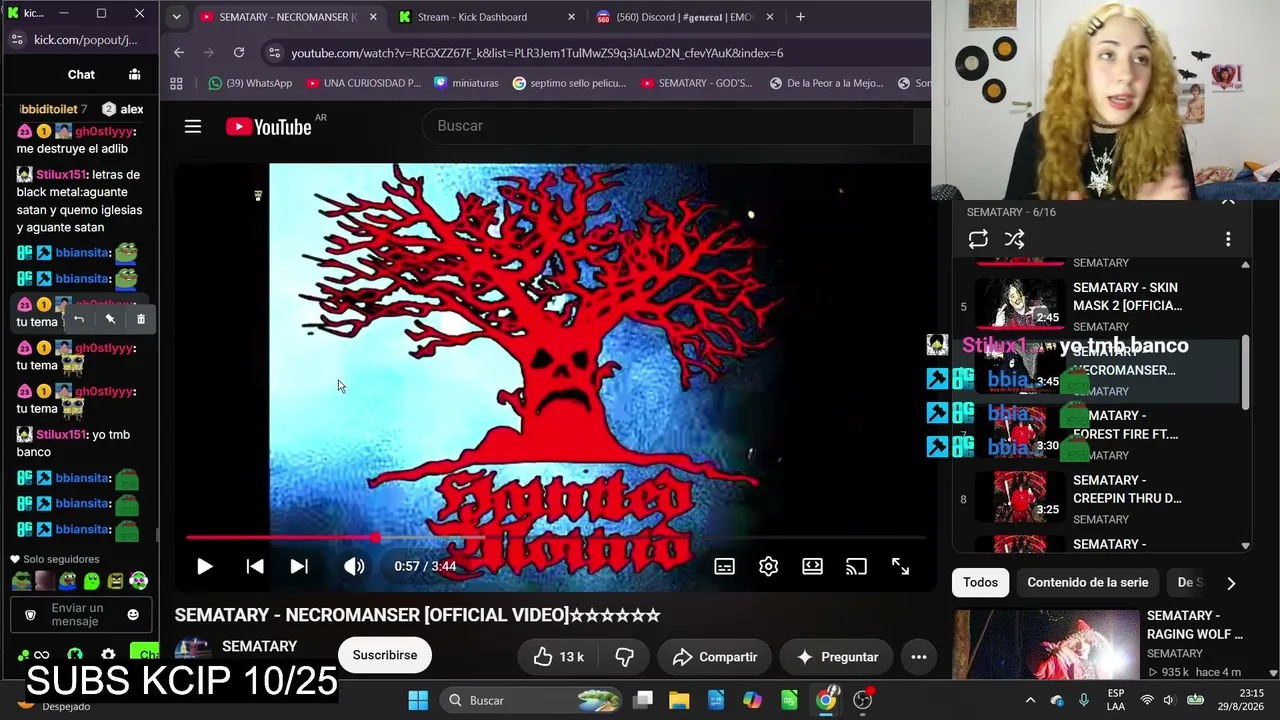Select the Todos filter chip
1280x720 pixels.
980,582
